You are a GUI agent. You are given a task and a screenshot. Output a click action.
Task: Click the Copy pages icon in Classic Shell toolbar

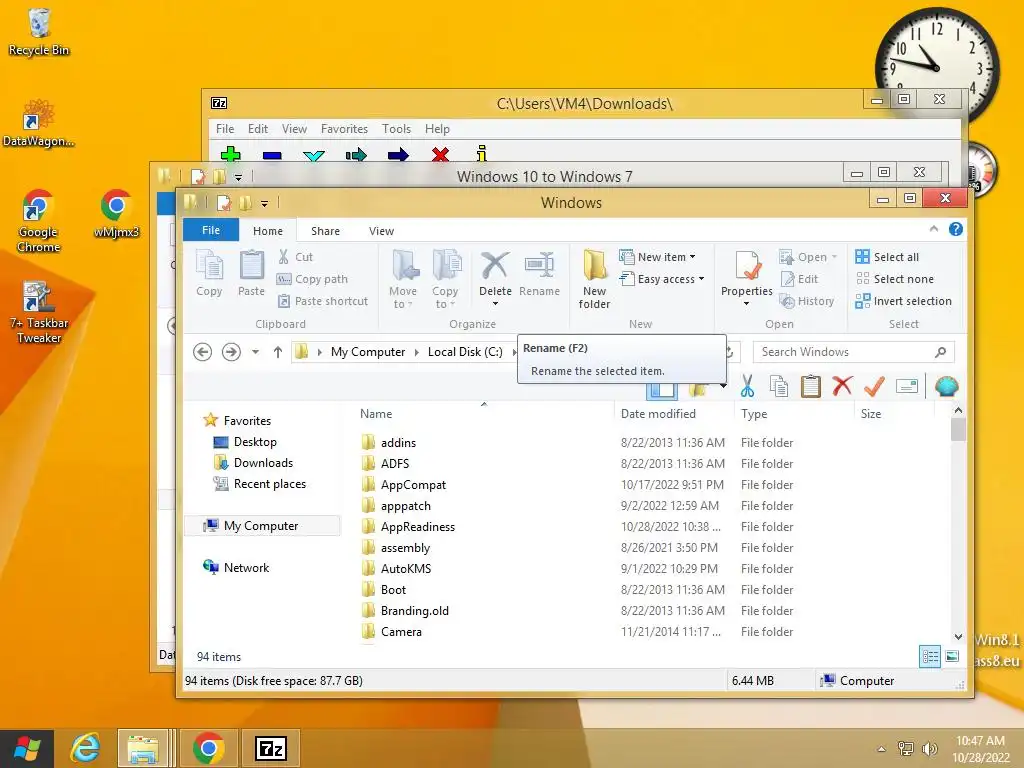pos(778,386)
